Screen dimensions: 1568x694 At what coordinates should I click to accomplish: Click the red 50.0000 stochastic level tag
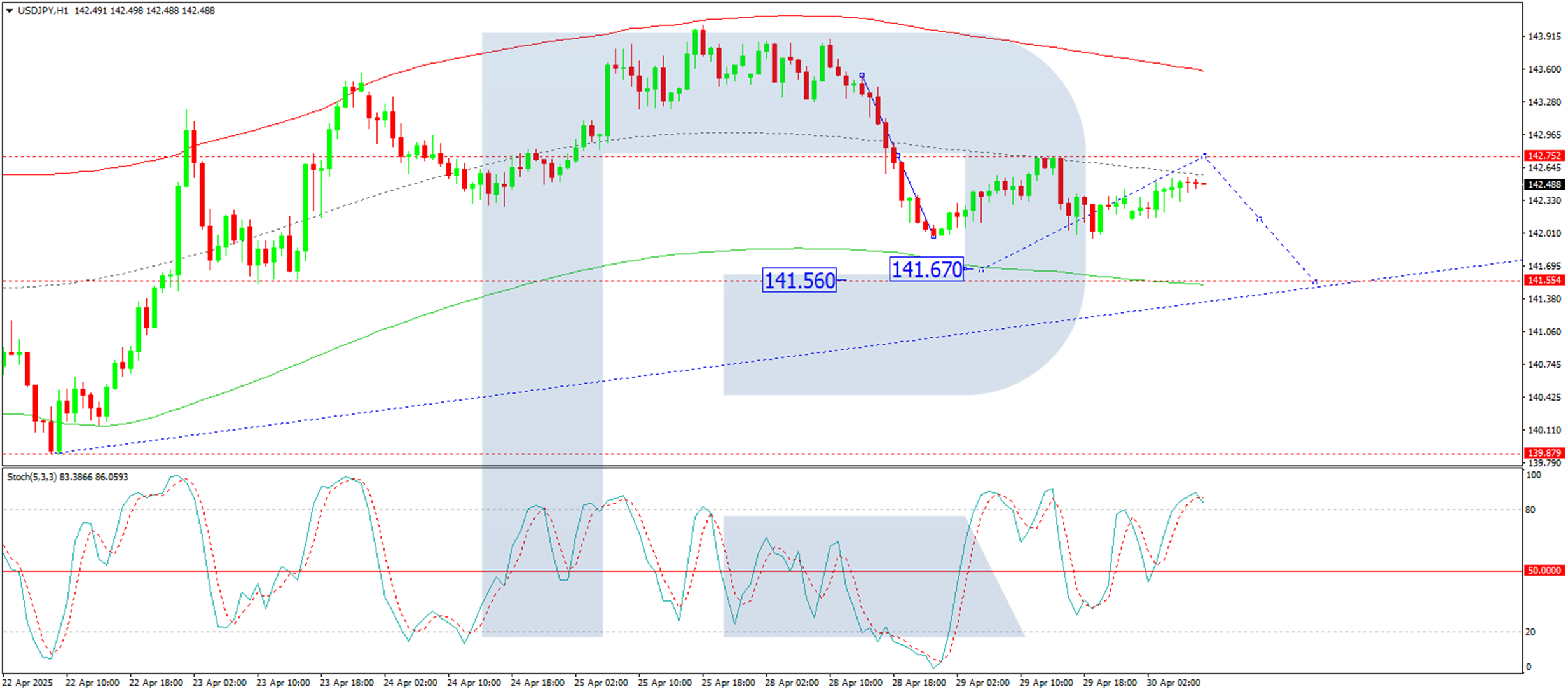[x=1544, y=571]
